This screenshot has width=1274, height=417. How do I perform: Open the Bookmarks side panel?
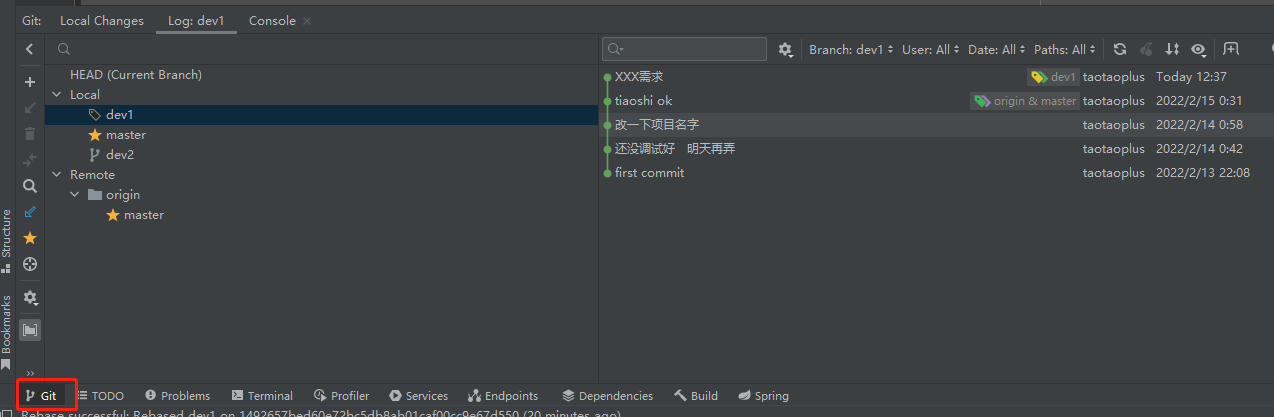click(x=7, y=332)
